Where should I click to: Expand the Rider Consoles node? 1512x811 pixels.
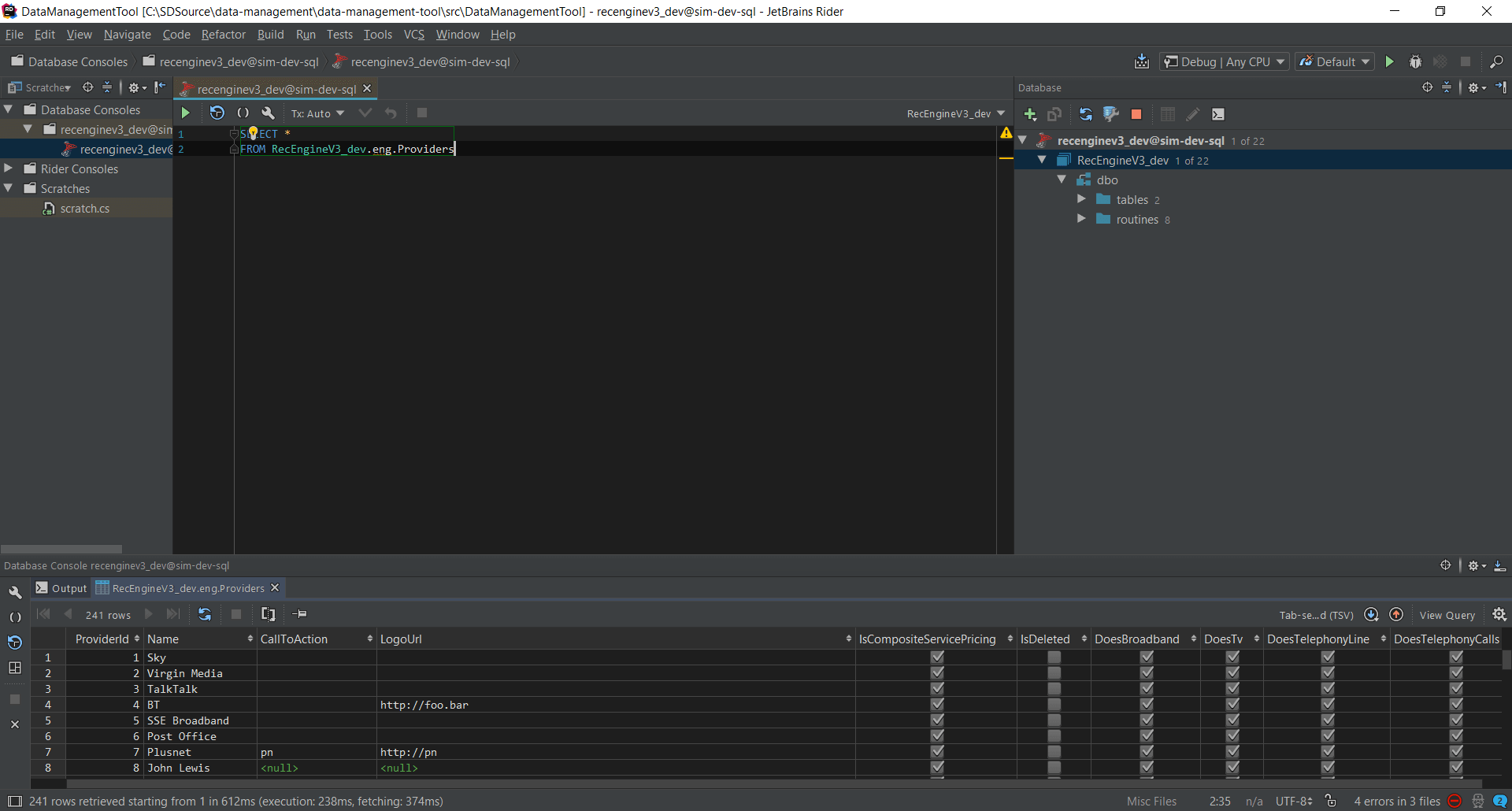(9, 168)
